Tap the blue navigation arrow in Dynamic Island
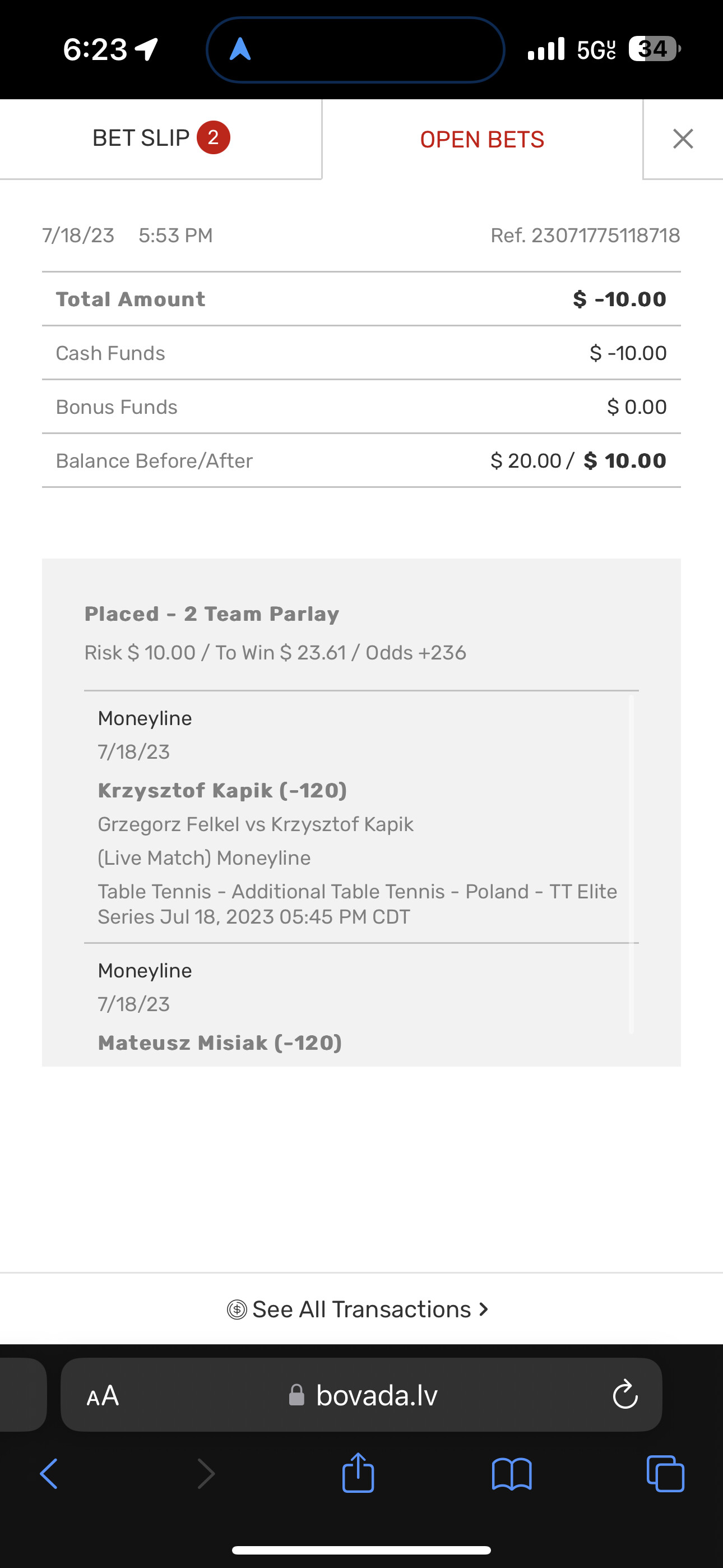 point(240,49)
